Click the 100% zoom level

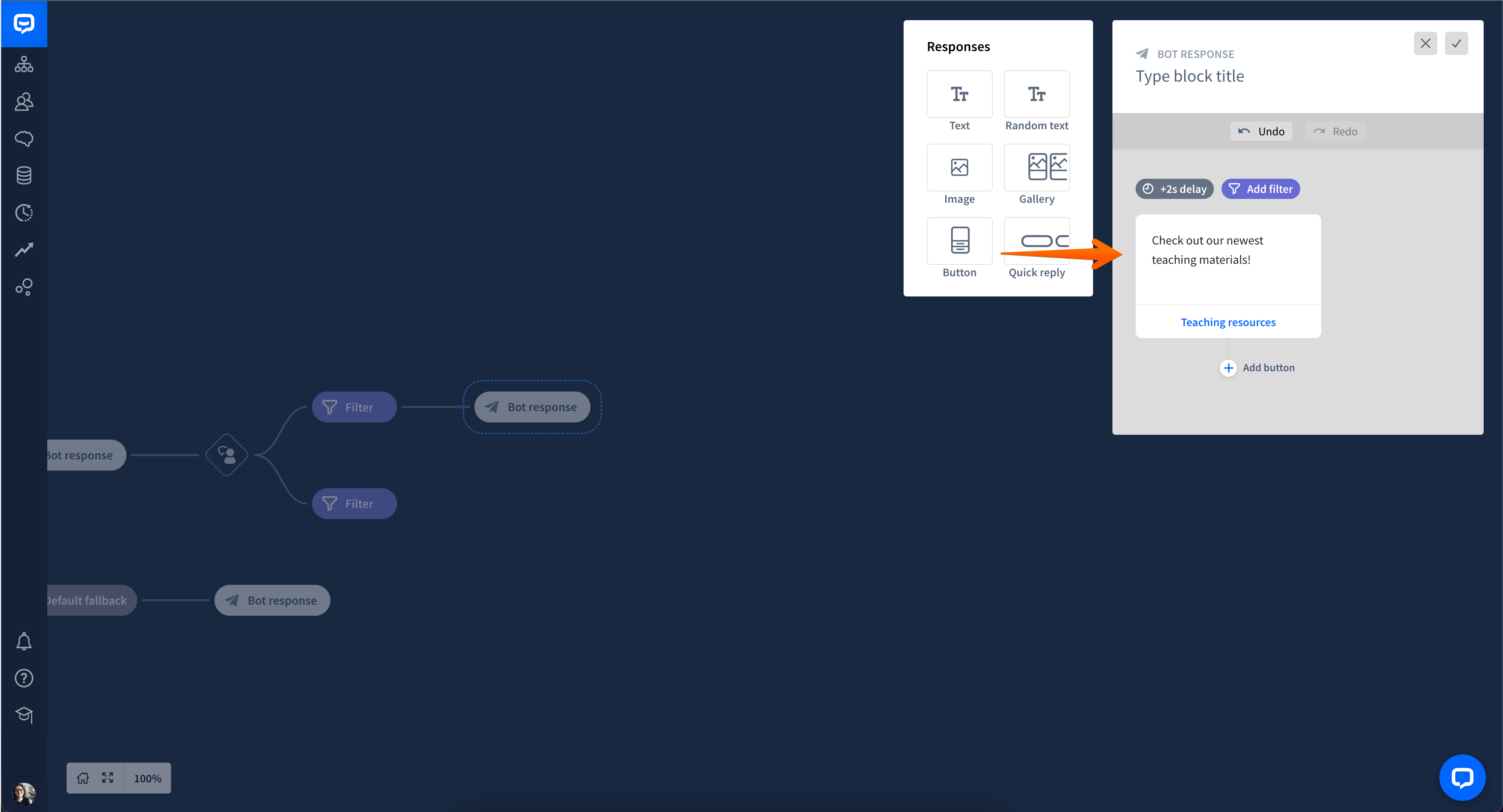148,778
